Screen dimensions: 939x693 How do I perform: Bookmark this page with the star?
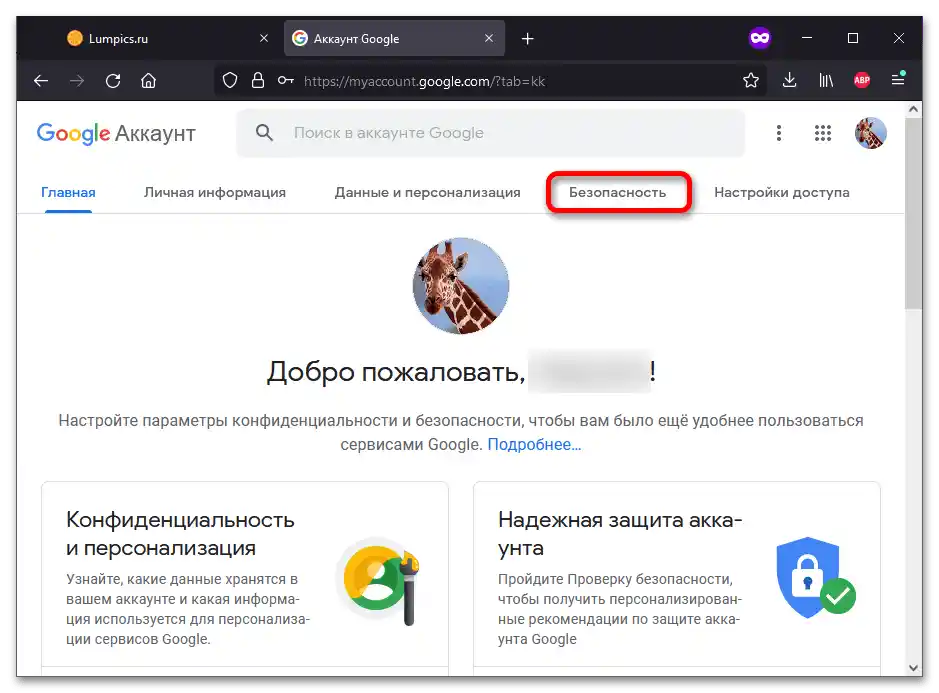pos(751,80)
